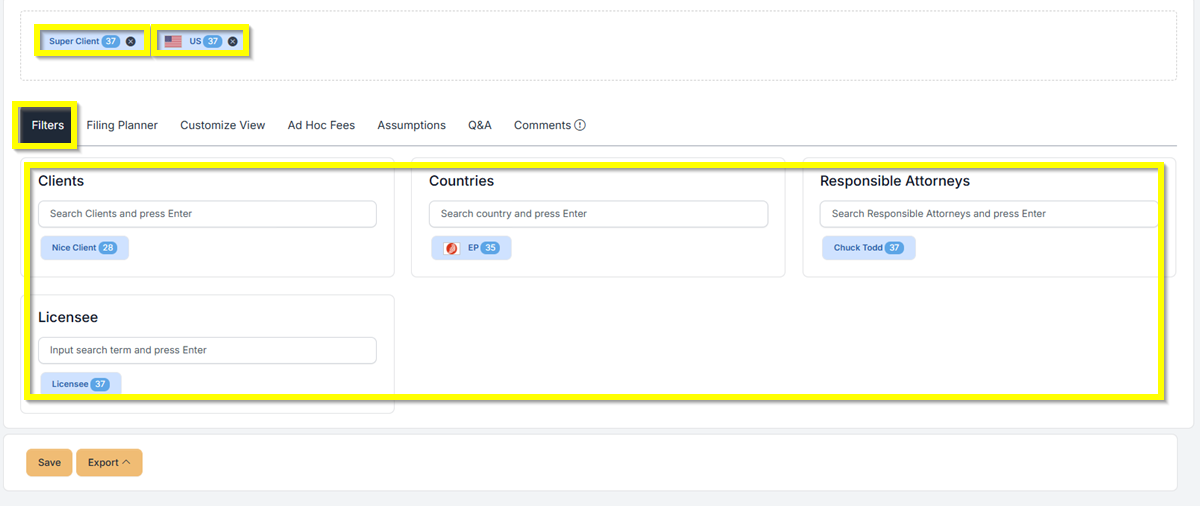The image size is (1200, 506).
Task: Click the EP flag icon
Action: (x=451, y=248)
